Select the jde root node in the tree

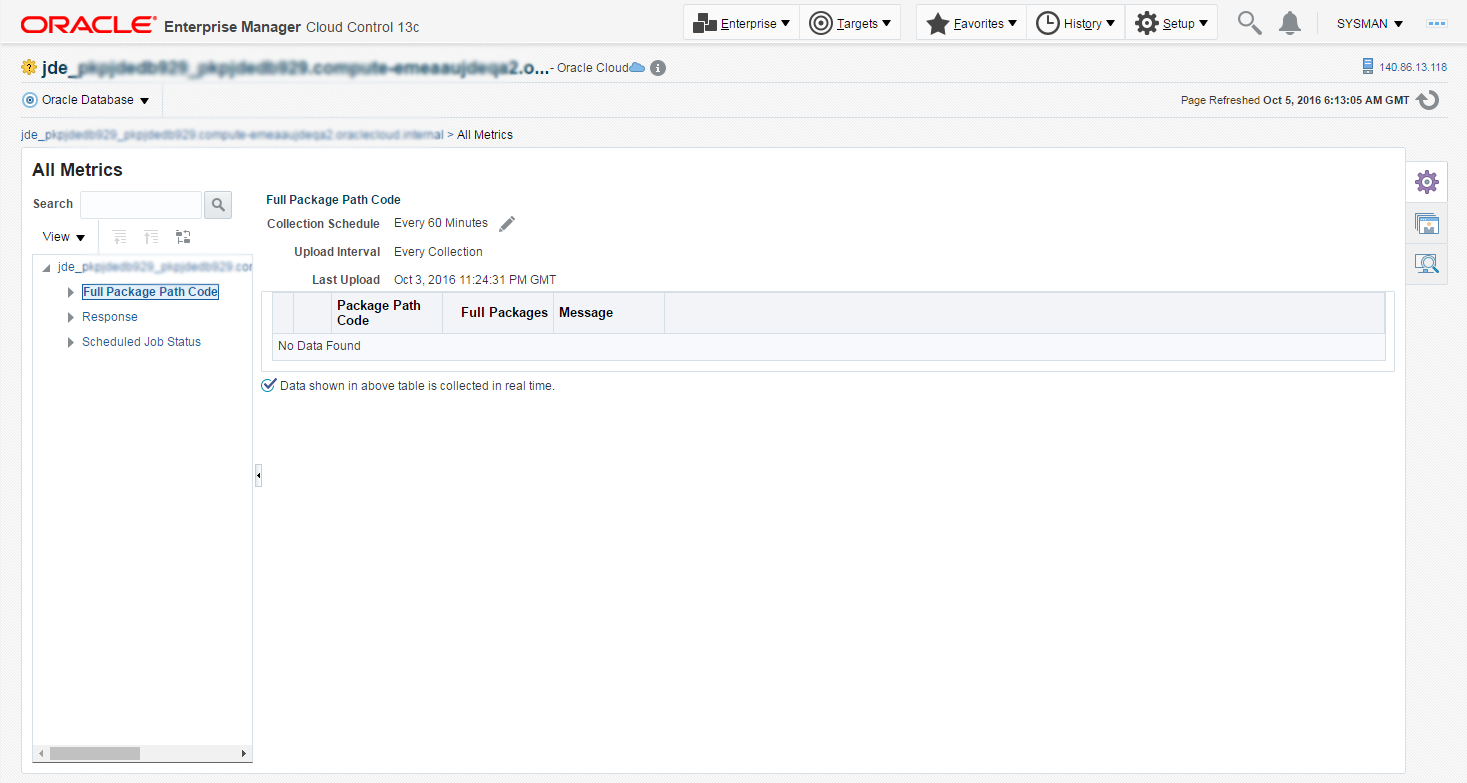(x=155, y=267)
